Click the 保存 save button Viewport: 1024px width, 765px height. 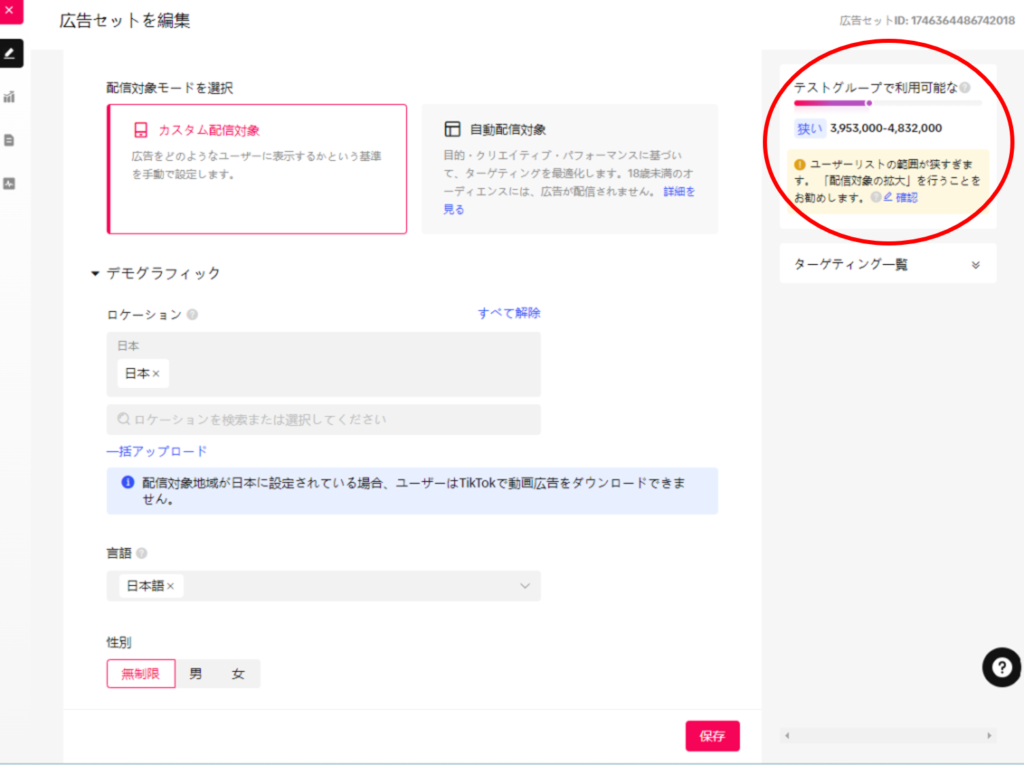(712, 736)
